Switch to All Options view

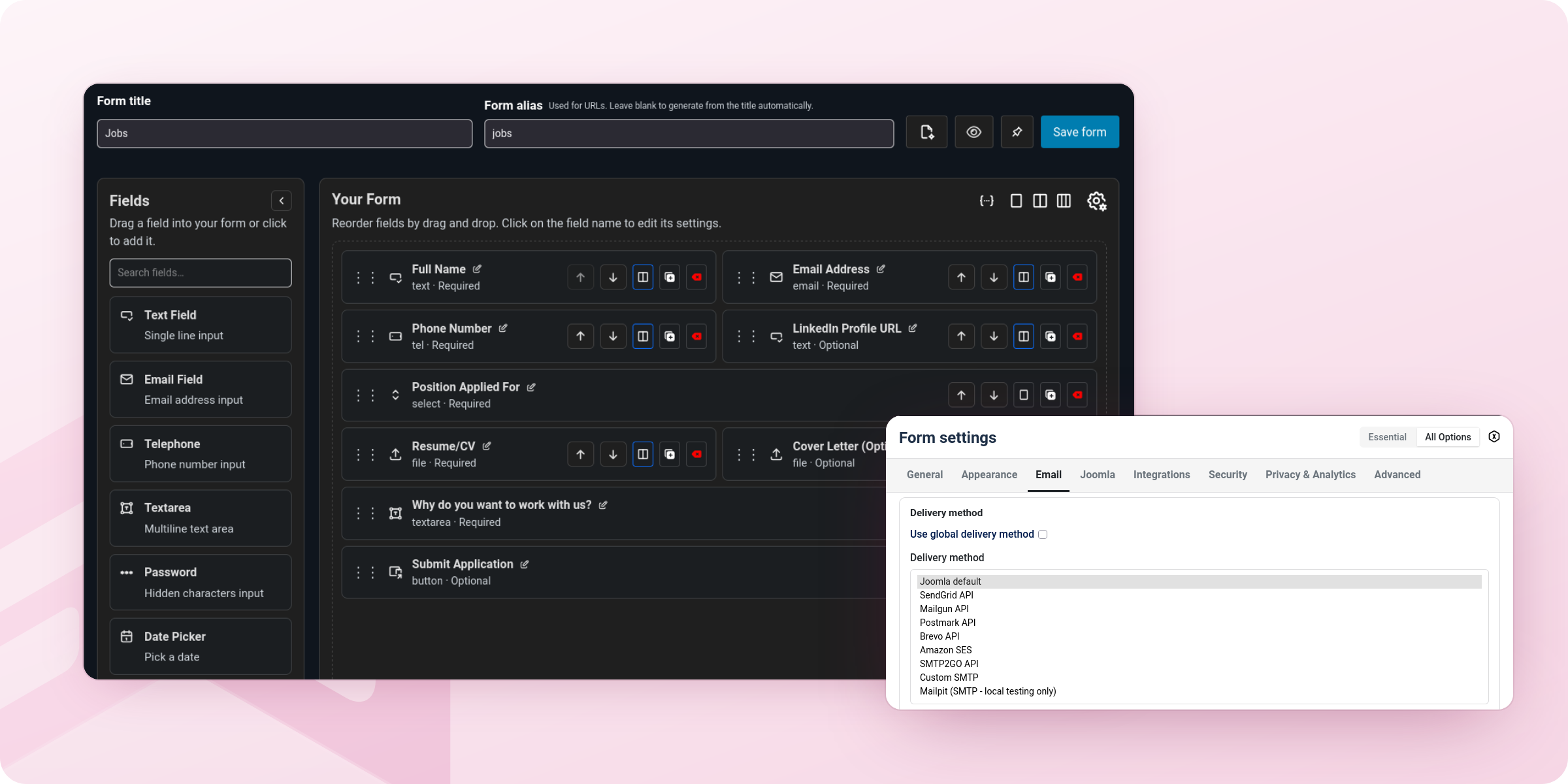click(x=1448, y=437)
